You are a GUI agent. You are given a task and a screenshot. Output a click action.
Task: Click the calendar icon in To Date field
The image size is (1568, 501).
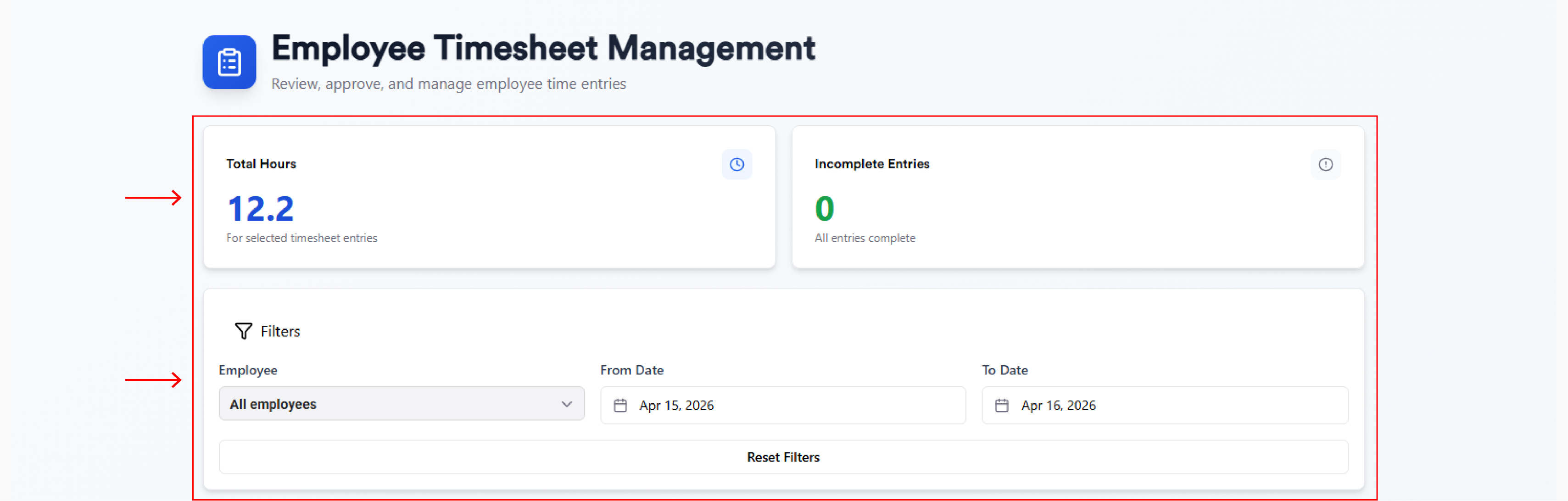[x=1001, y=406]
